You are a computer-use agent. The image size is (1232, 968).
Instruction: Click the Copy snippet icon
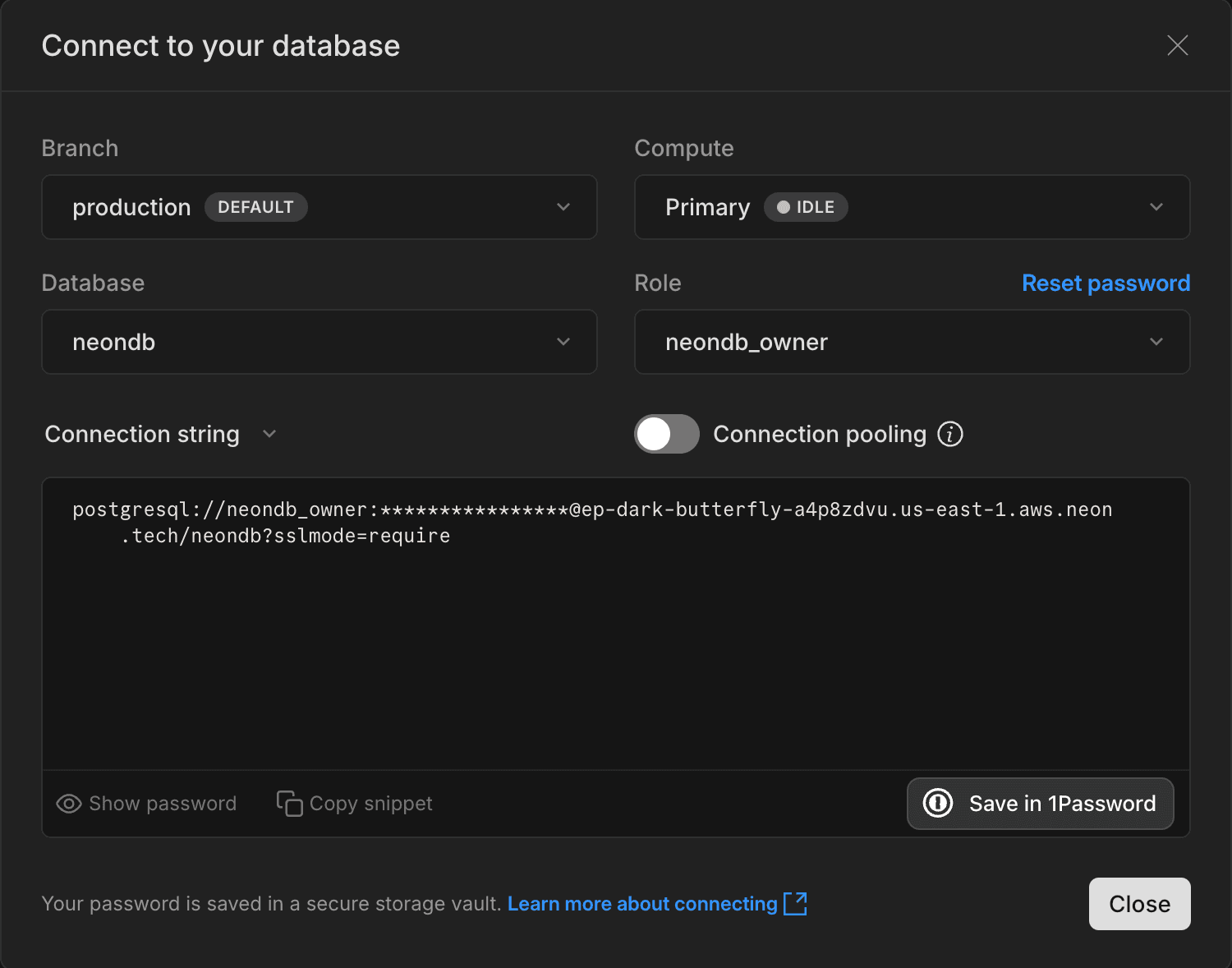288,804
